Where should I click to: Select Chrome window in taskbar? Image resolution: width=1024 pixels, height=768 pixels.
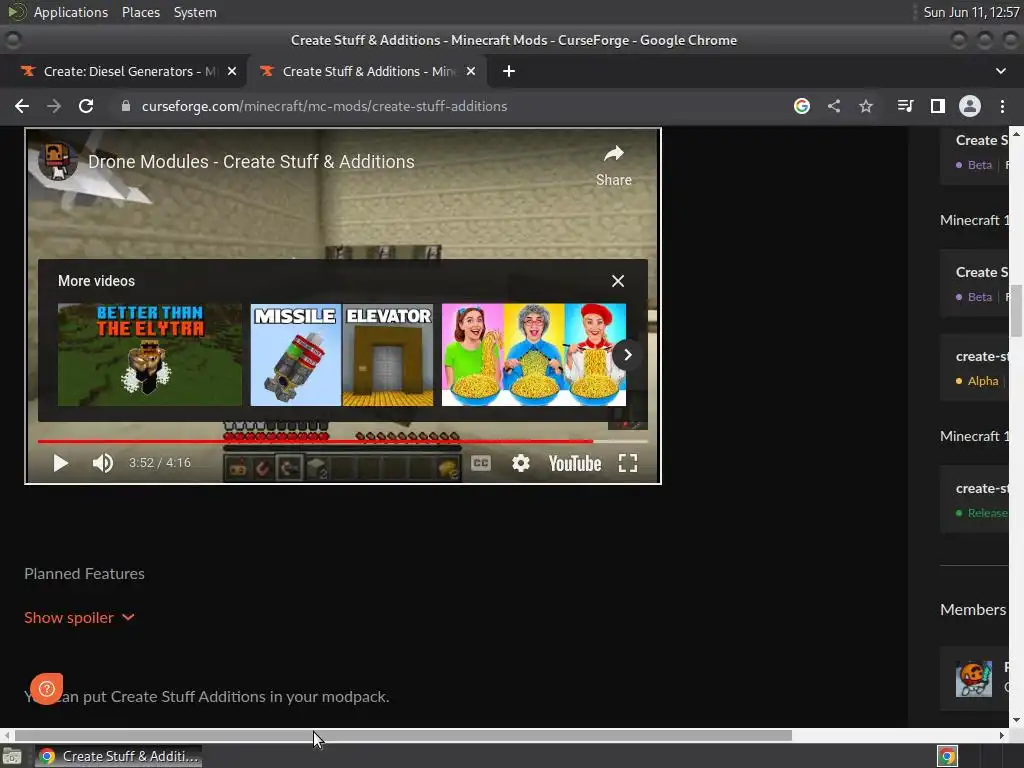[x=118, y=756]
